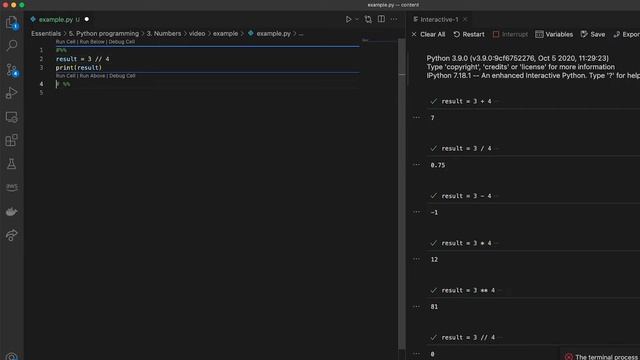The height and width of the screenshot is (360, 640).
Task: Open the Extensions view icon
Action: click(11, 140)
